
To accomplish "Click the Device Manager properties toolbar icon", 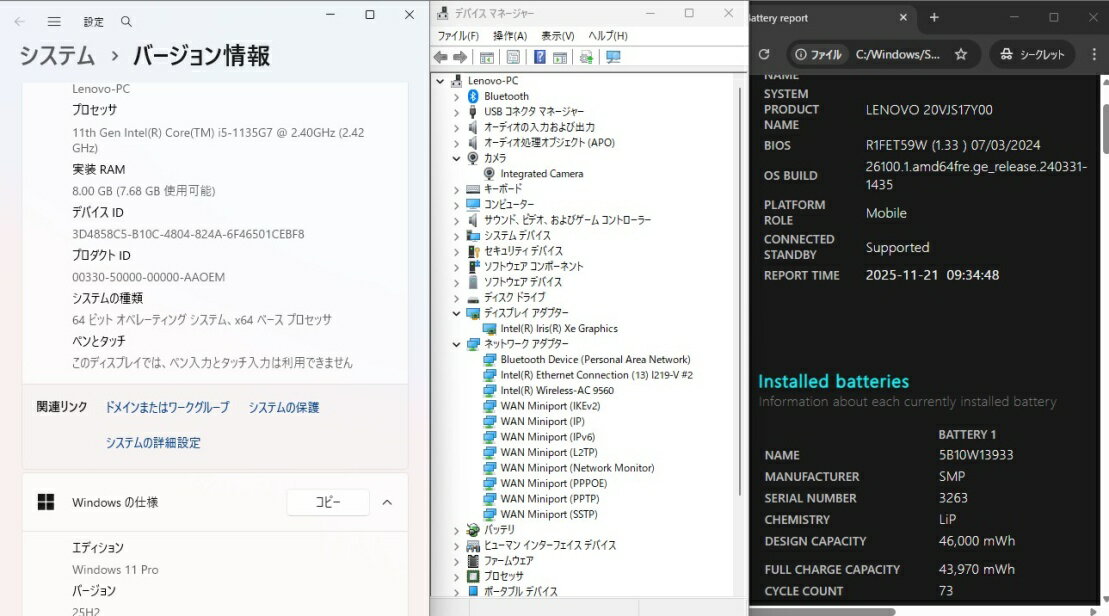I will pyautogui.click(x=513, y=57).
